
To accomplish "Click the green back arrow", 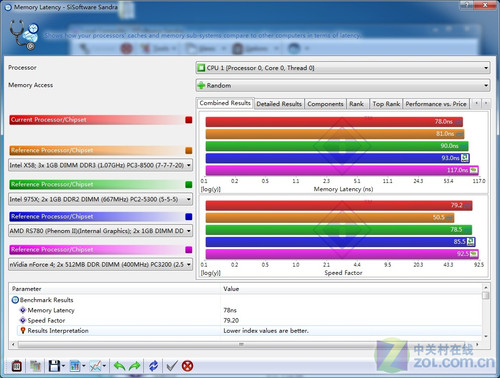I will click(119, 366).
